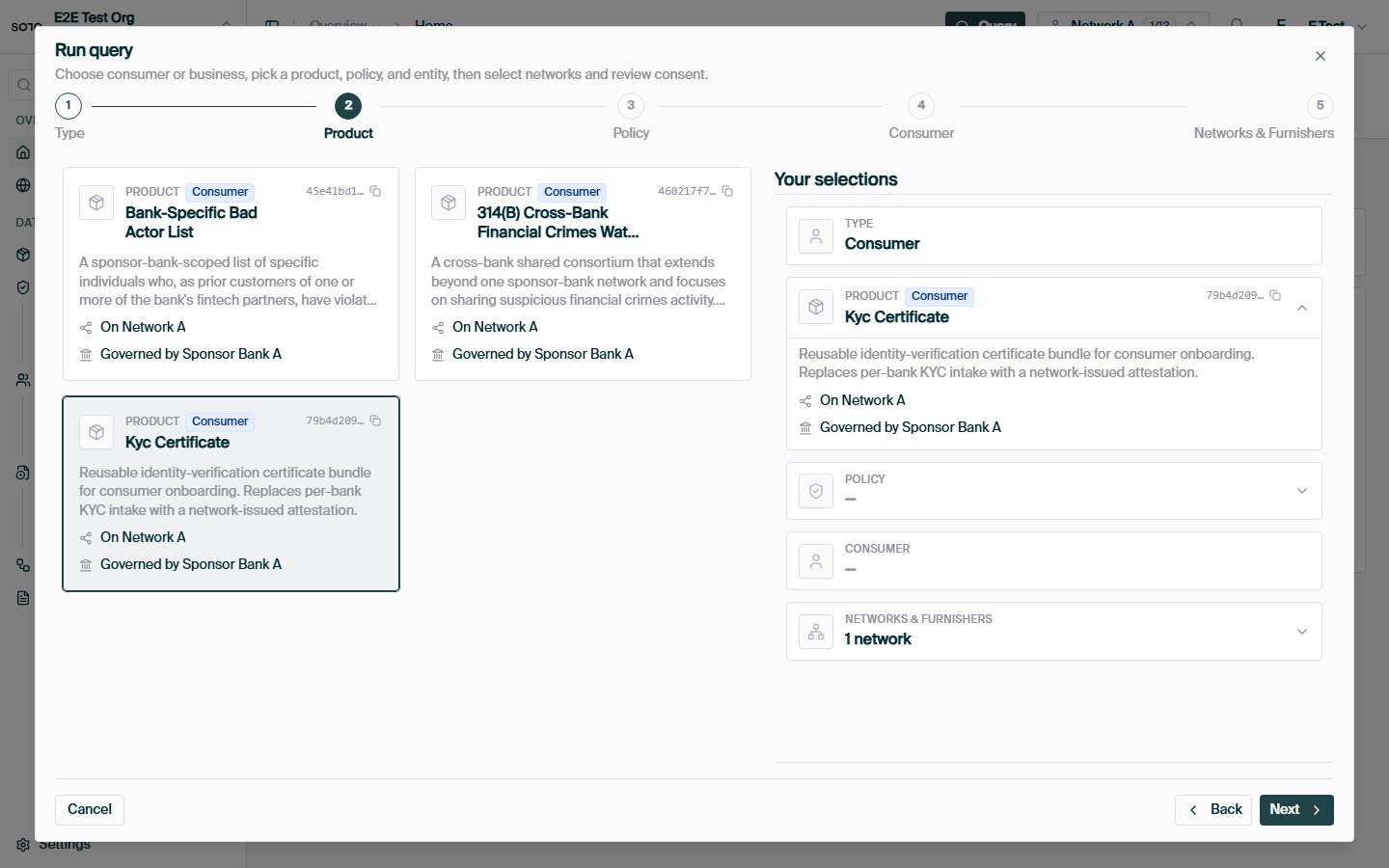
Task: Click the person icon in Type selection
Action: [x=816, y=235]
